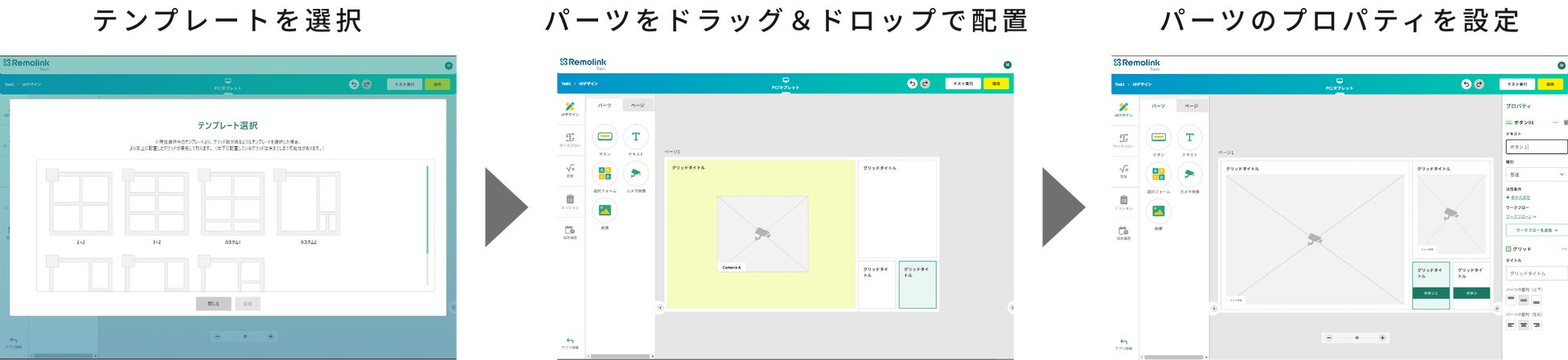Select 画像 part icon in drag-and-drop screenshot
Image resolution: width=1568 pixels, height=360 pixels.
pos(605,211)
